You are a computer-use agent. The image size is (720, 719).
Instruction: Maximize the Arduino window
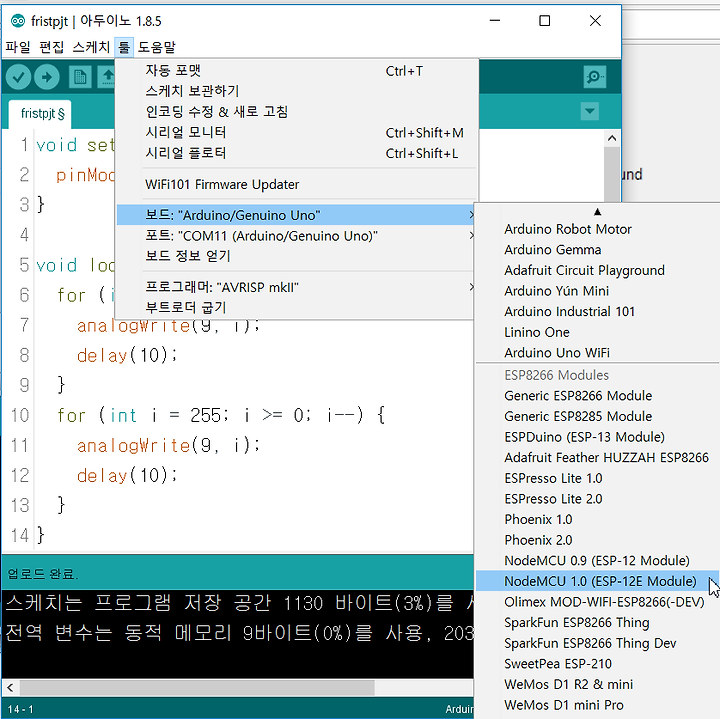(545, 21)
